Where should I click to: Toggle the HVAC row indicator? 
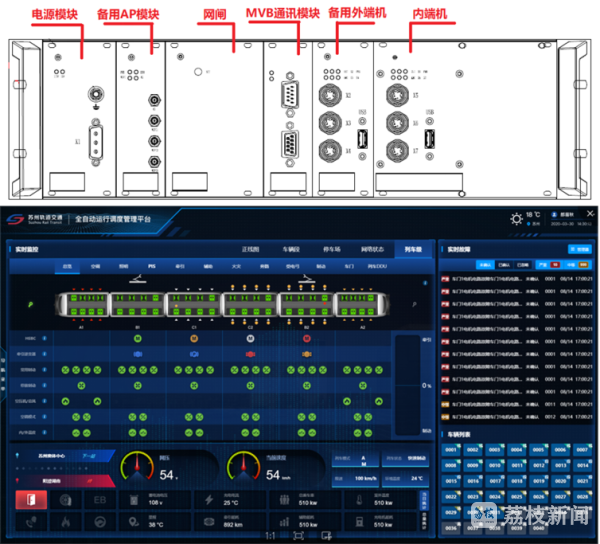(x=46, y=337)
